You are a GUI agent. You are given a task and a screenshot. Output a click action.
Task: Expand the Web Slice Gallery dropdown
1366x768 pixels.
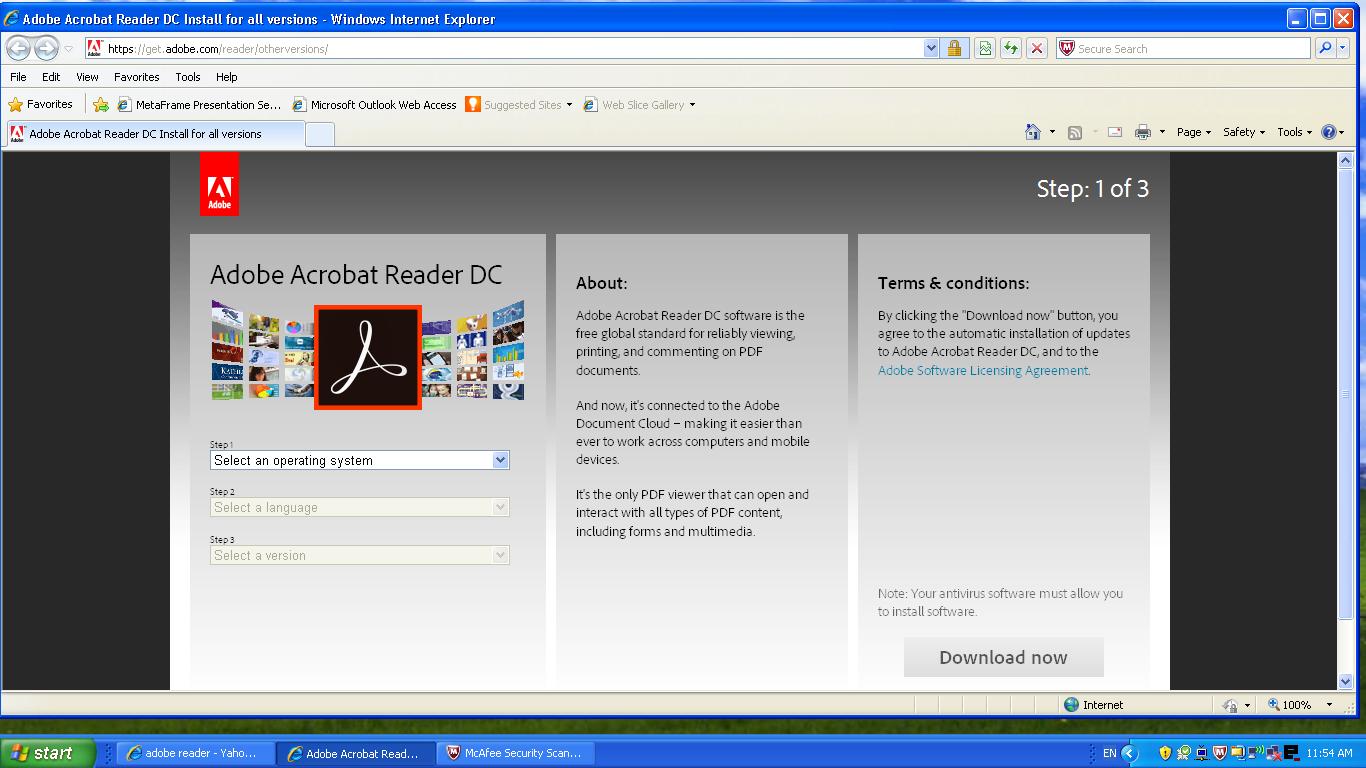click(x=692, y=104)
